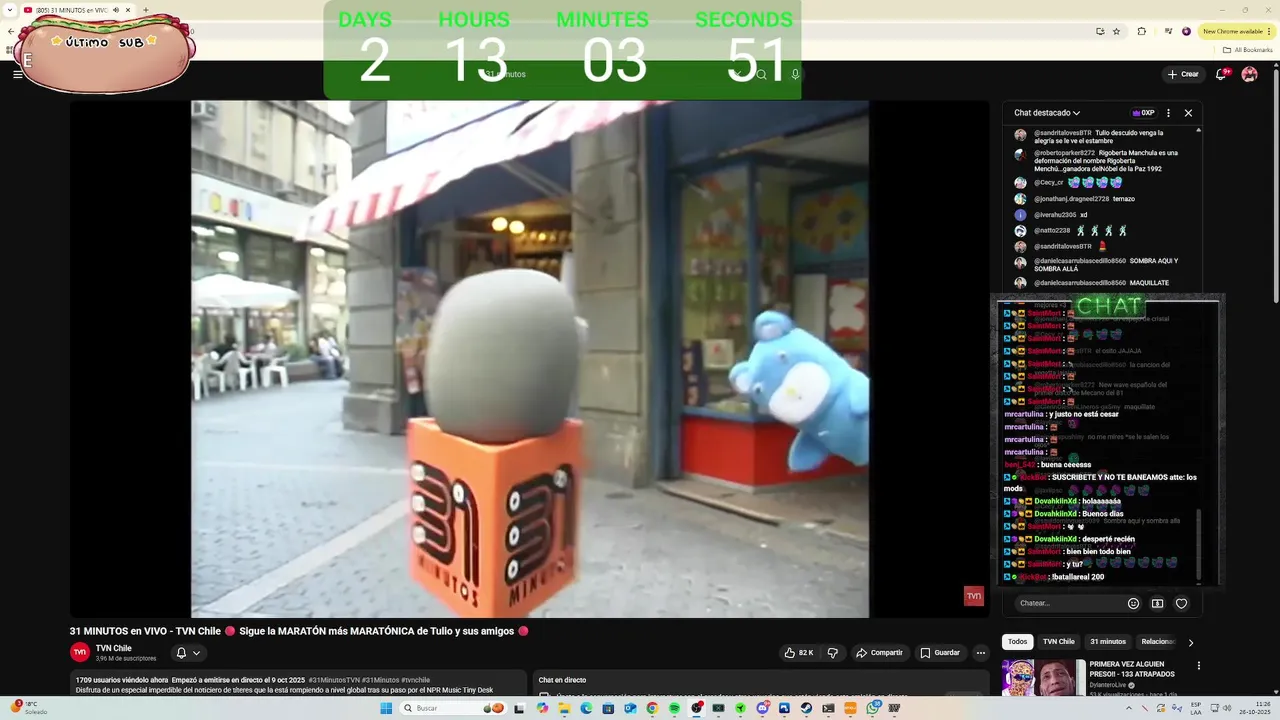1280x720 pixels.
Task: Open Chrome extensions puzzle icon
Action: [1142, 31]
